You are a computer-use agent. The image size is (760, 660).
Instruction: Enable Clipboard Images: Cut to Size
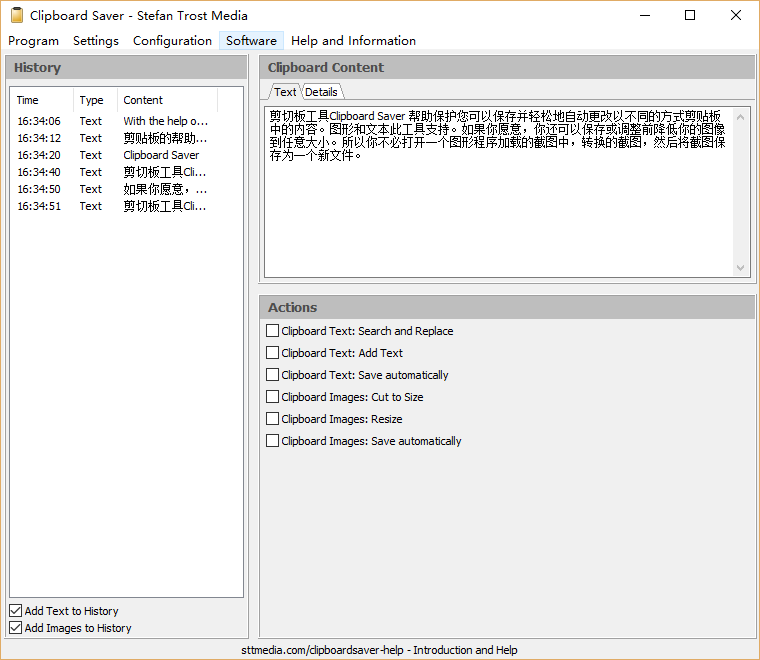pyautogui.click(x=273, y=397)
